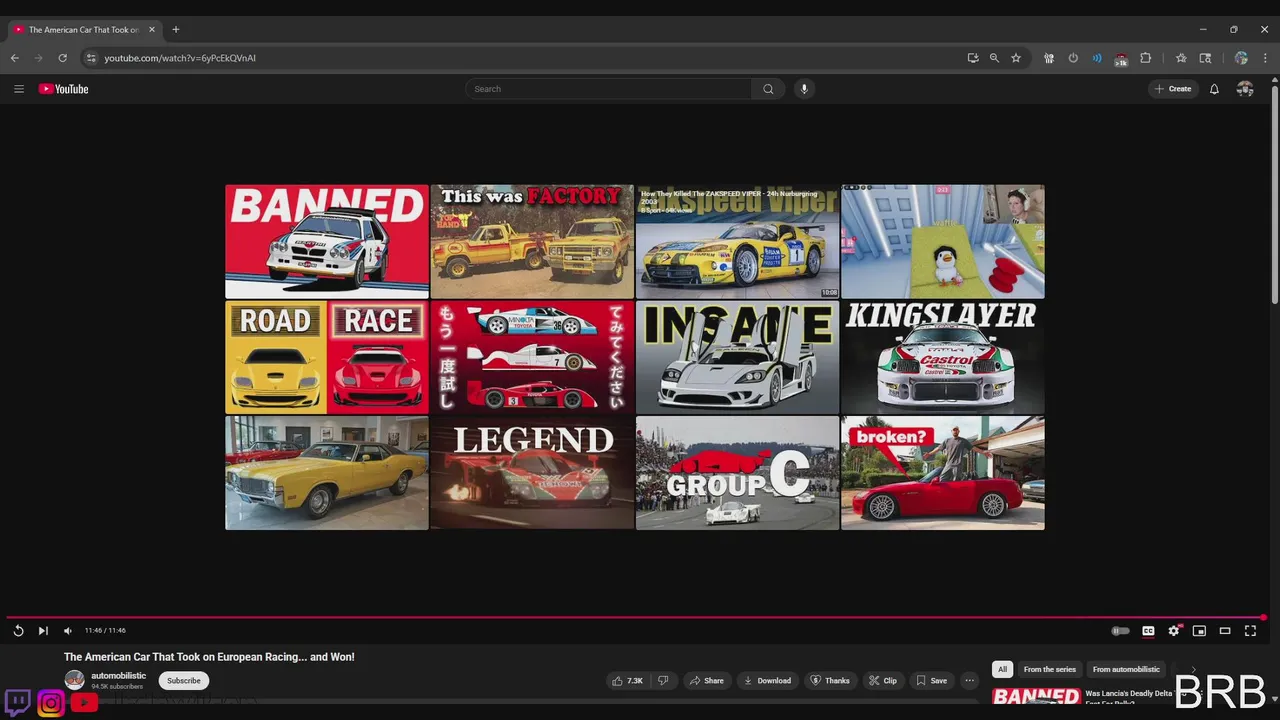Click the Instagram overlay icon
The height and width of the screenshot is (720, 1280).
coord(51,703)
